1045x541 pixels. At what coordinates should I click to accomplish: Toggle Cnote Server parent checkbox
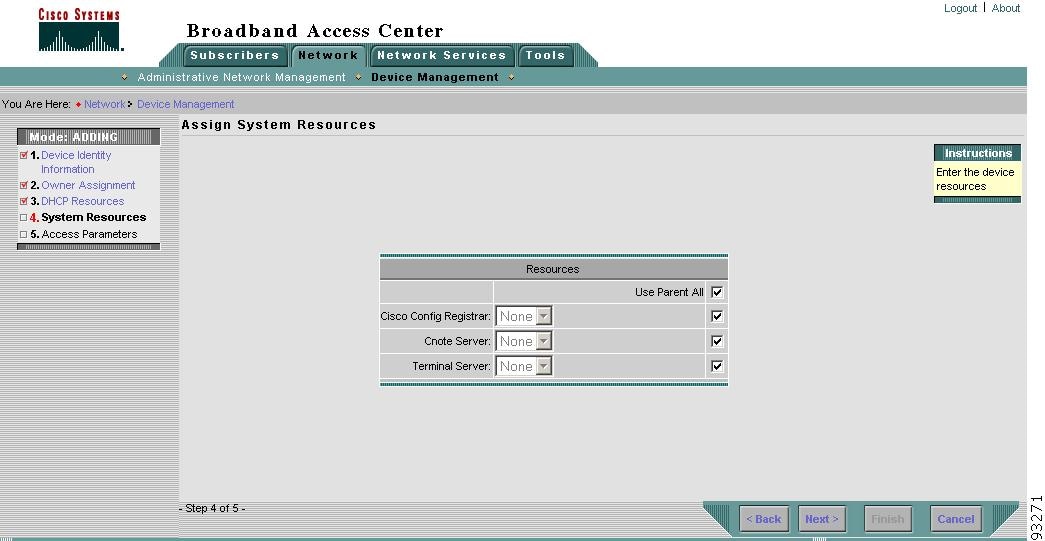717,341
